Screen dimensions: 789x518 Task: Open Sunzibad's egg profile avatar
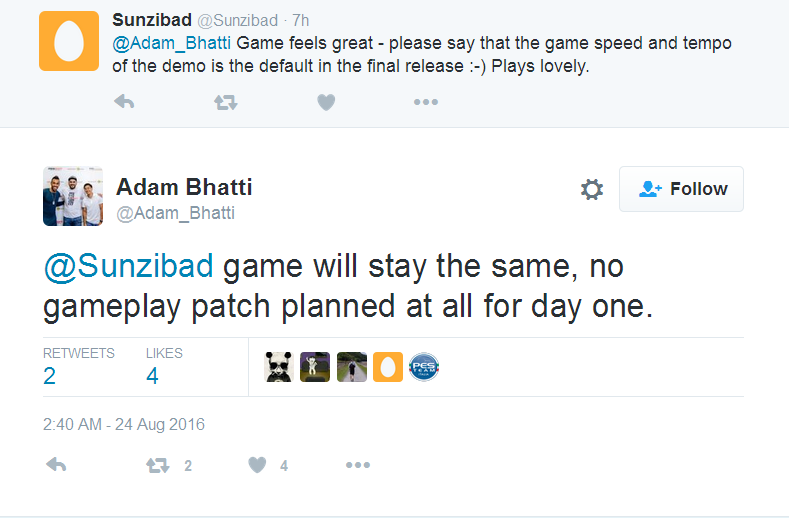pos(69,41)
